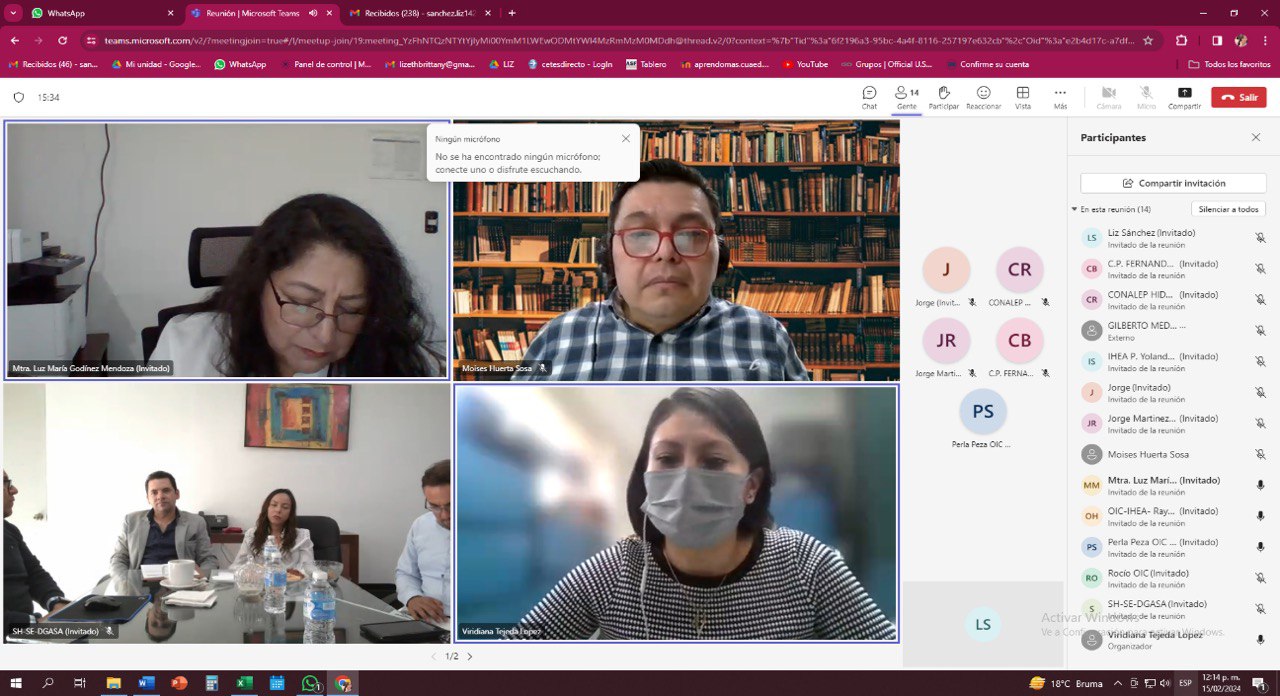Switch to the WhatsApp browser tab

[x=90, y=13]
